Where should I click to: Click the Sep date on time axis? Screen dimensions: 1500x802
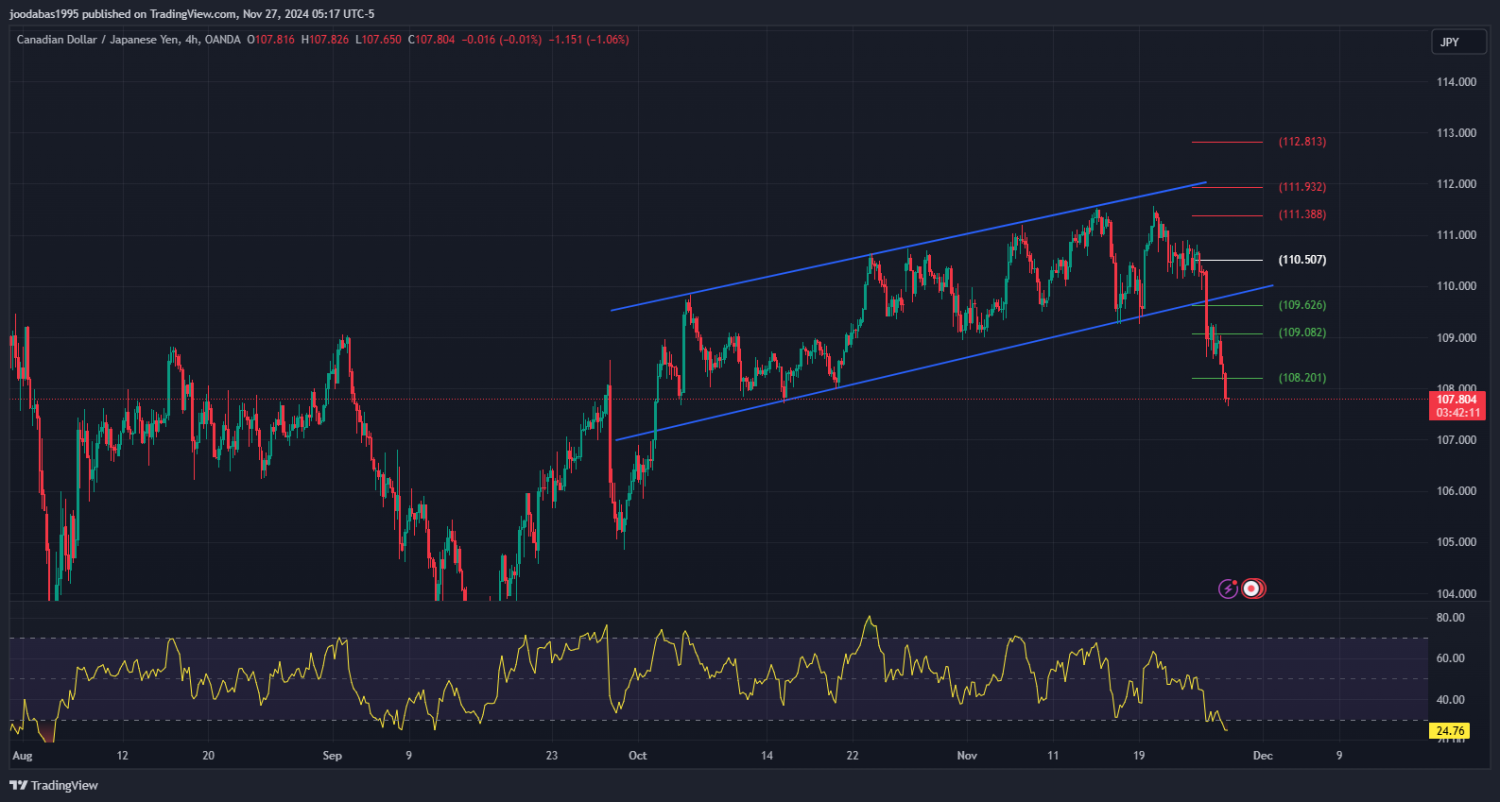(x=333, y=757)
